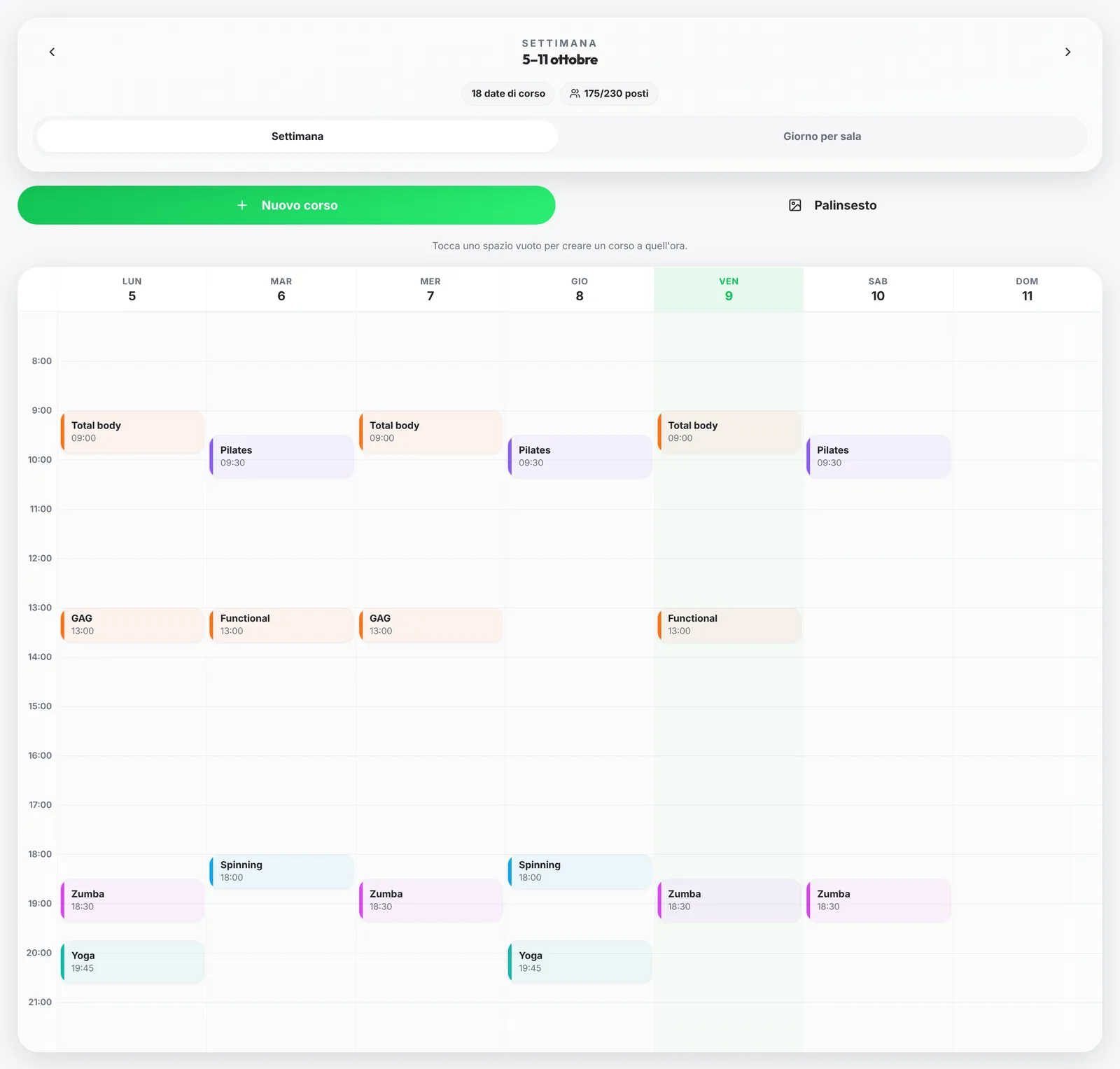
Task: Select the MAR 6 day header
Action: coord(281,289)
